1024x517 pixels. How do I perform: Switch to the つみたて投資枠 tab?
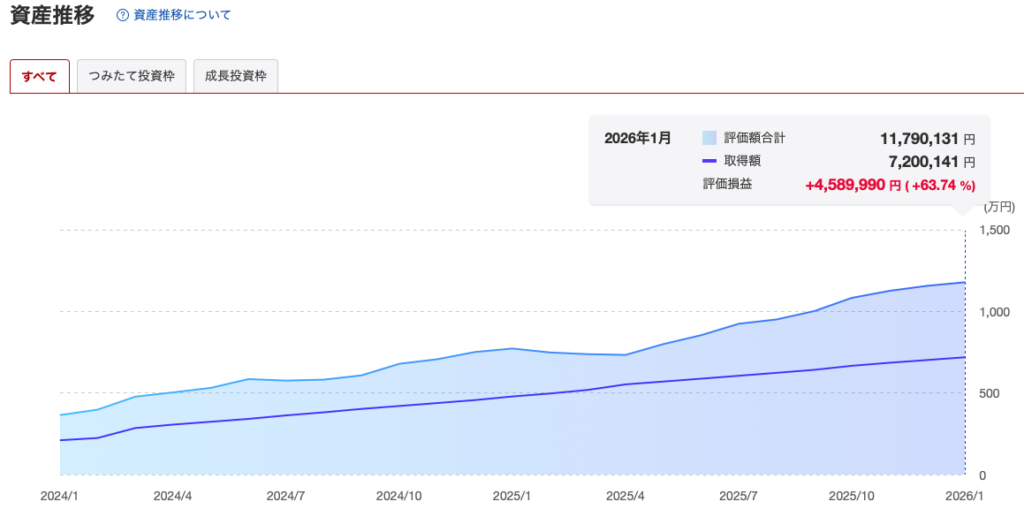click(131, 77)
